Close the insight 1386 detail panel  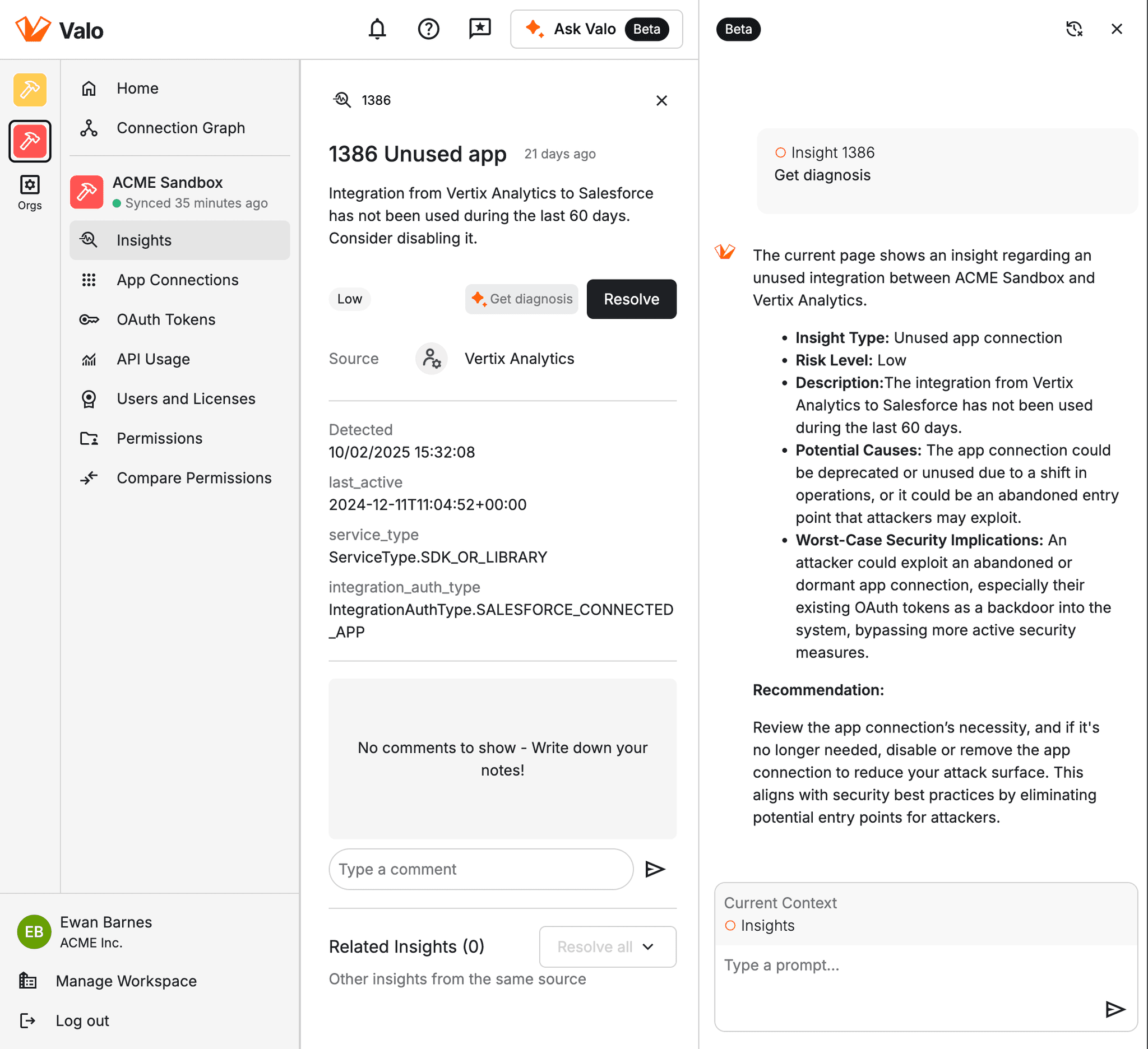(661, 100)
